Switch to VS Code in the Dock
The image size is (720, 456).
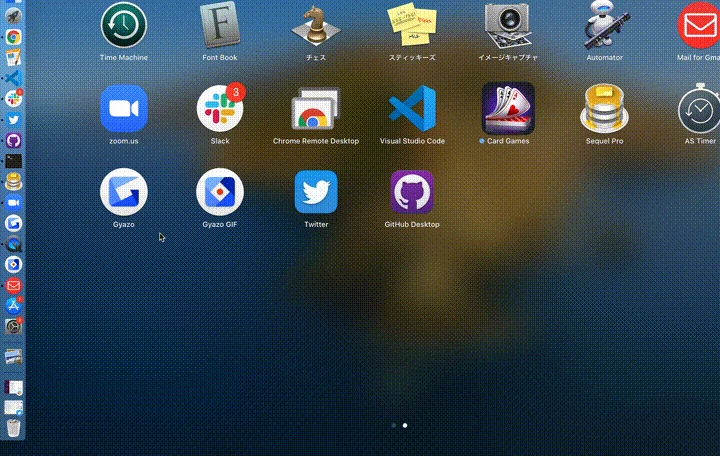coord(13,78)
